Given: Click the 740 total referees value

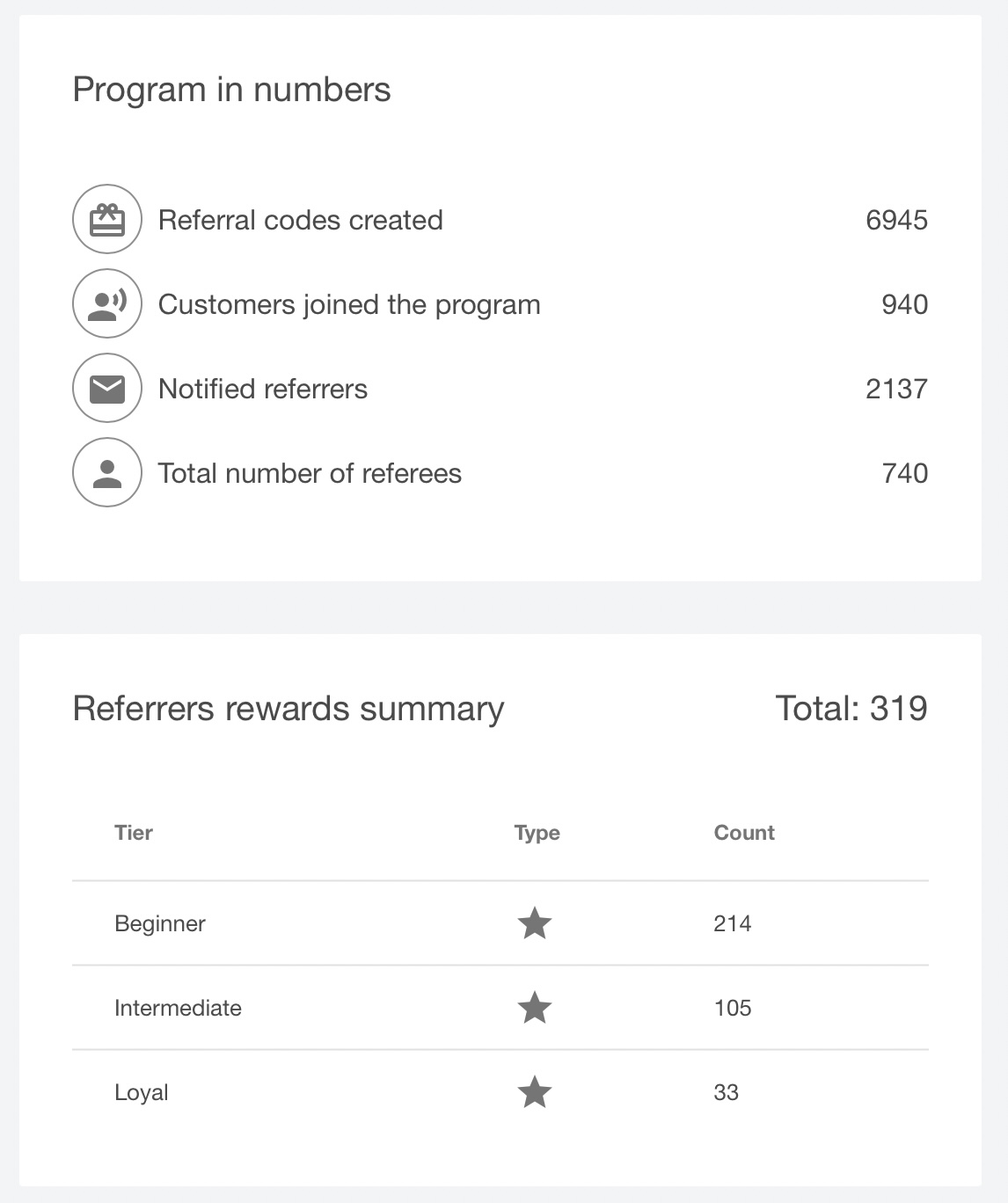Looking at the screenshot, I should (904, 473).
